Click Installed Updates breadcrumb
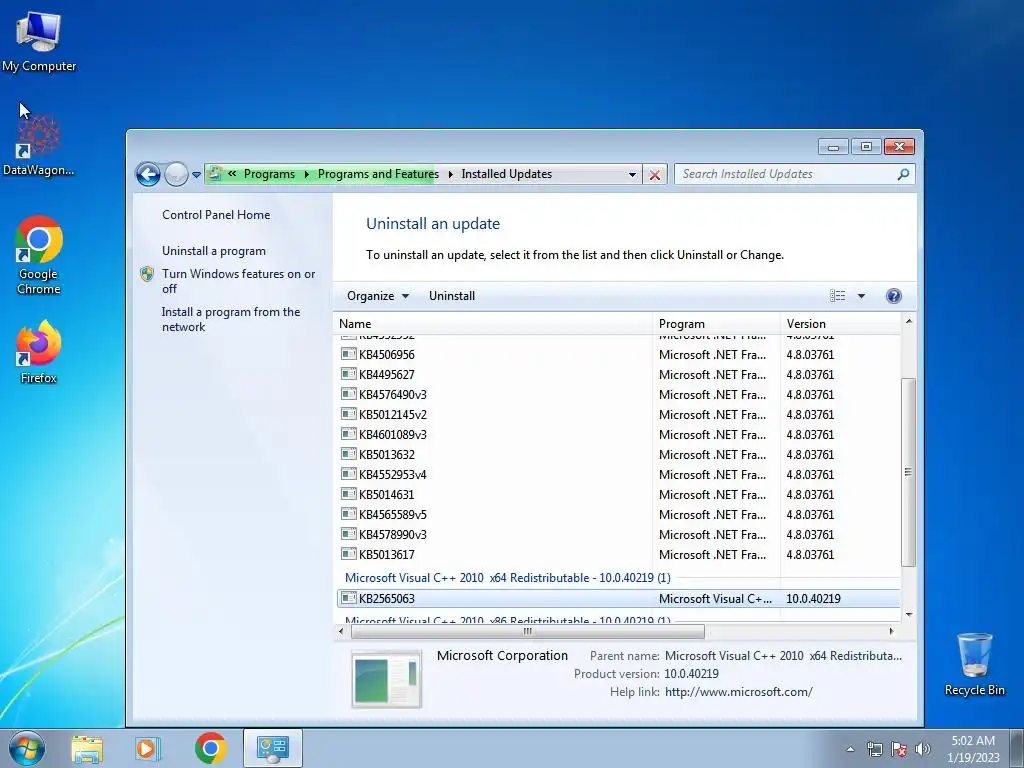 coord(506,174)
